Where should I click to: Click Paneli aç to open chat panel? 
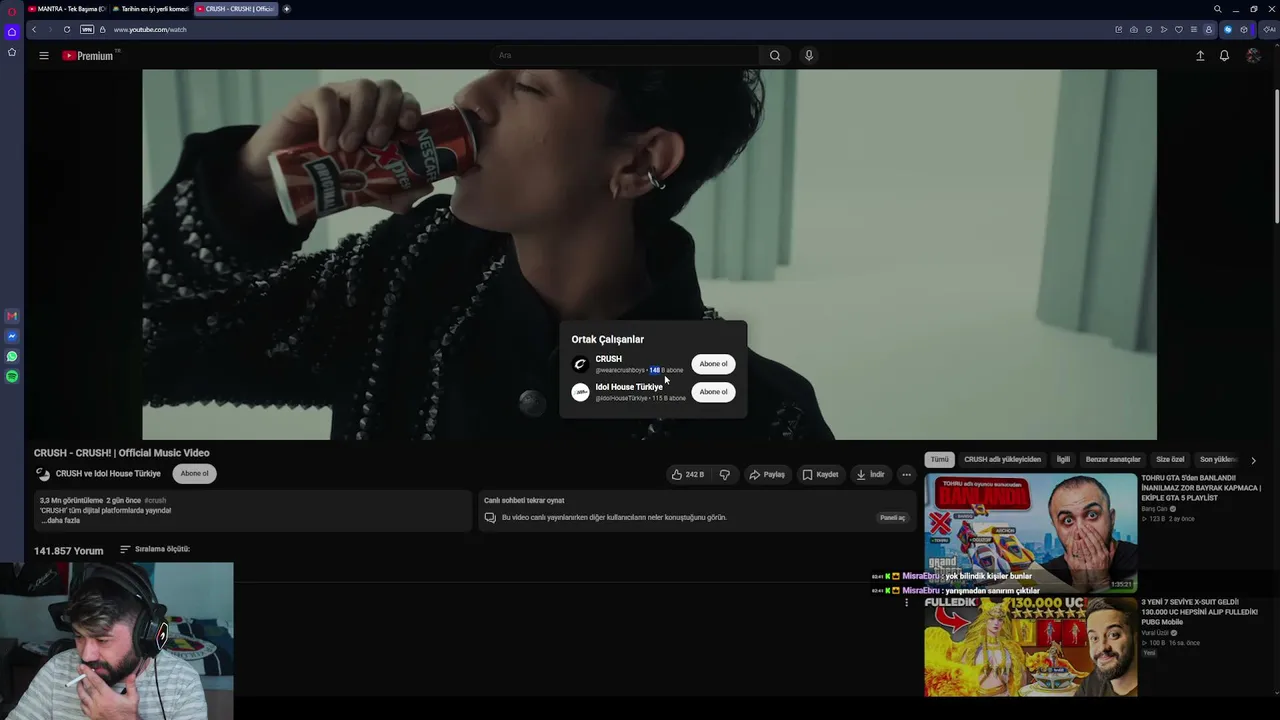point(892,518)
